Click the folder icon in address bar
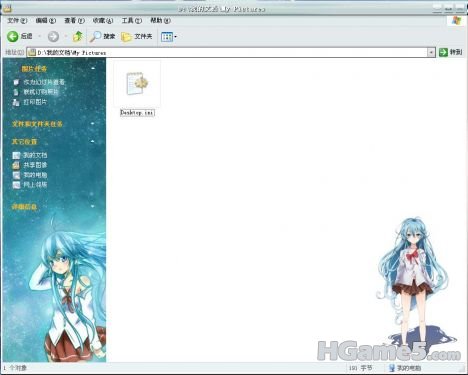 tap(32, 52)
